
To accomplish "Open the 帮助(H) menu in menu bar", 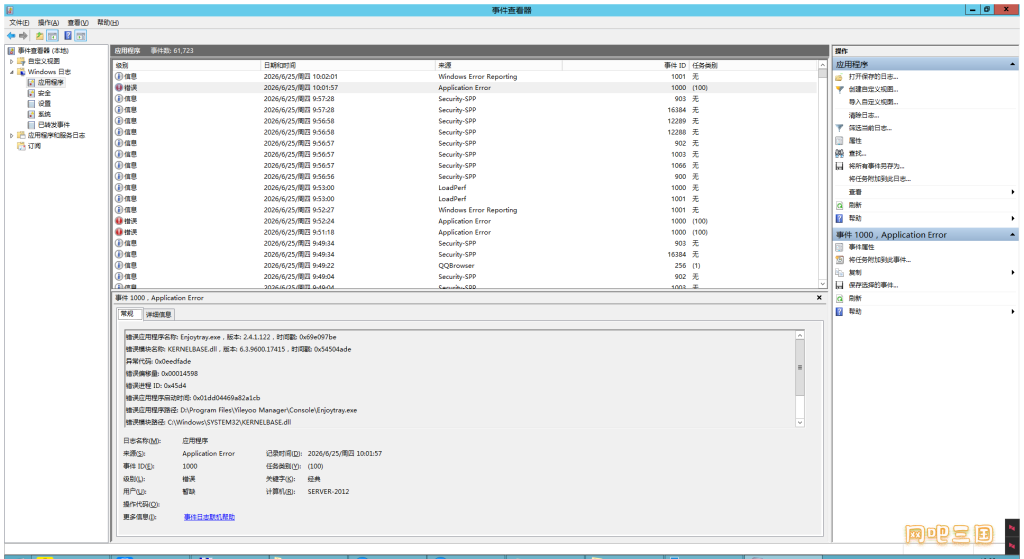I will (108, 22).
